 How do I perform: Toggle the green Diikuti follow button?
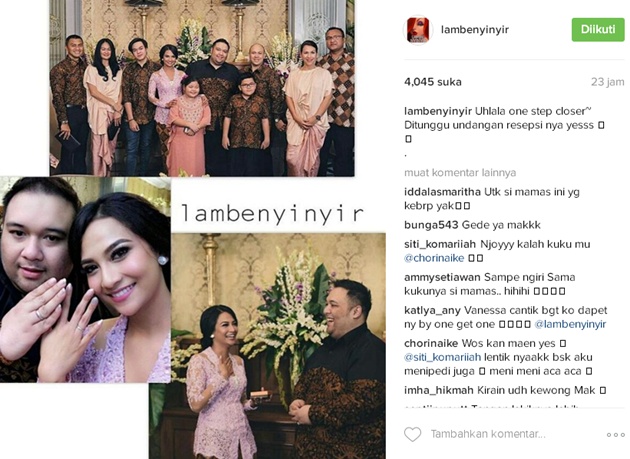tap(598, 29)
